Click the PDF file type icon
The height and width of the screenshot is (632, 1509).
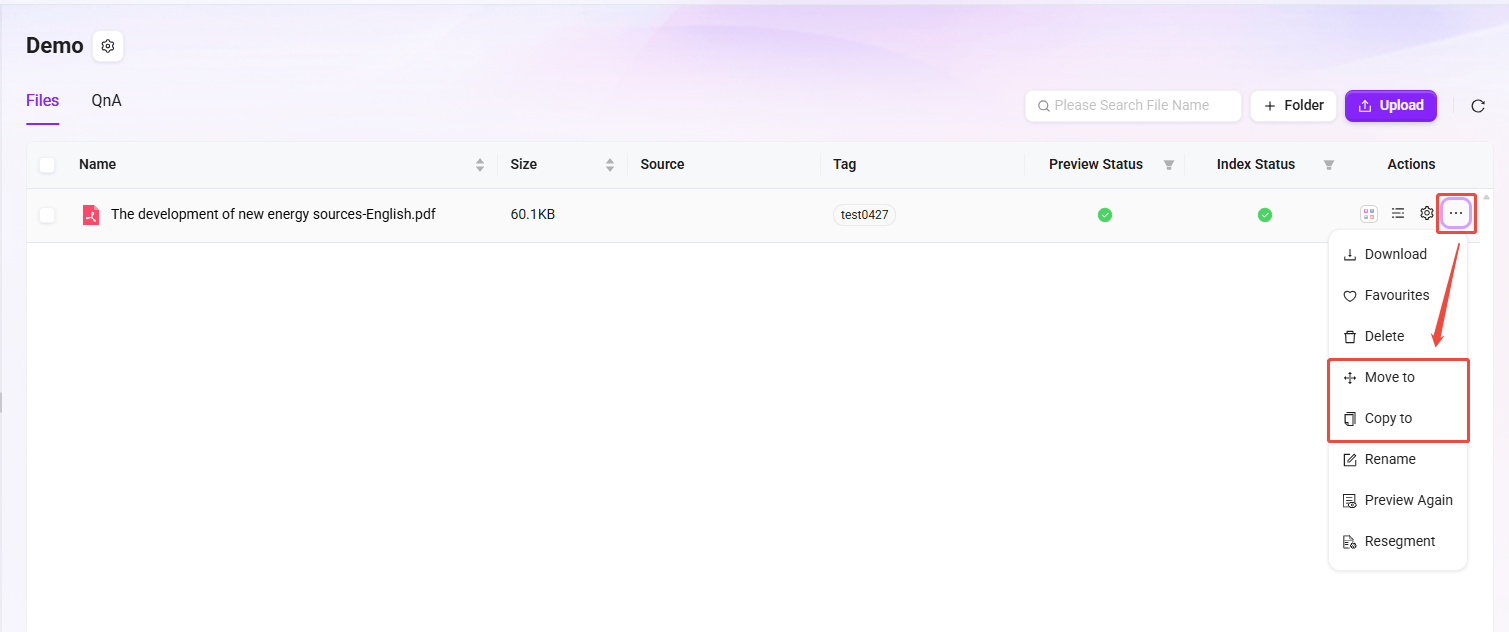coord(91,214)
